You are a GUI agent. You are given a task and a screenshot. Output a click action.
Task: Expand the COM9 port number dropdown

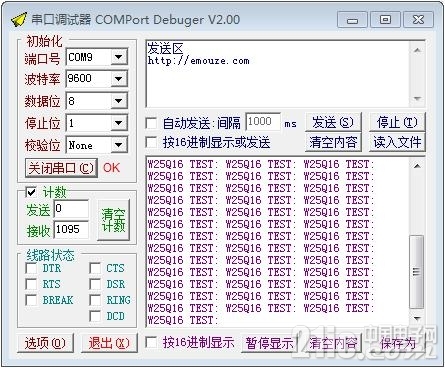(118, 57)
